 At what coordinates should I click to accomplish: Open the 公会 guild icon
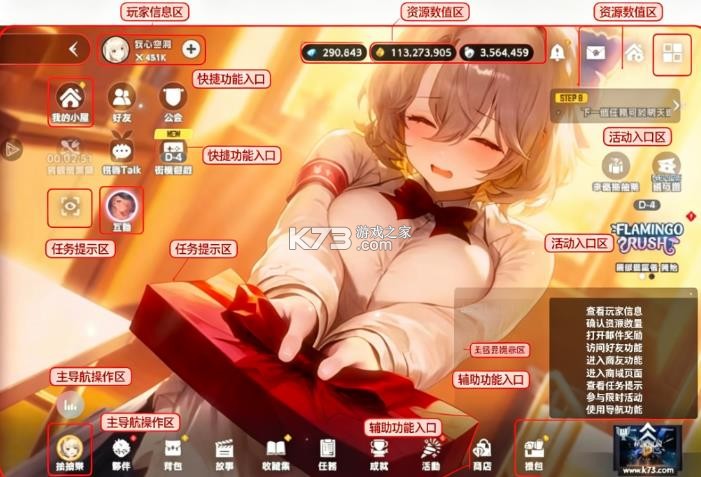point(173,102)
